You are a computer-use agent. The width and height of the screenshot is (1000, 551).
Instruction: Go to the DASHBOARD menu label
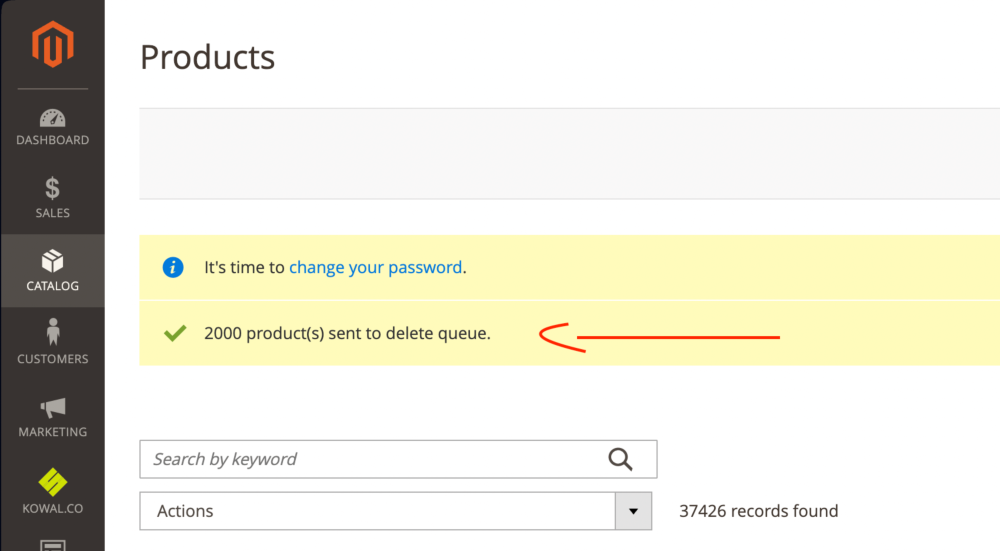52,140
